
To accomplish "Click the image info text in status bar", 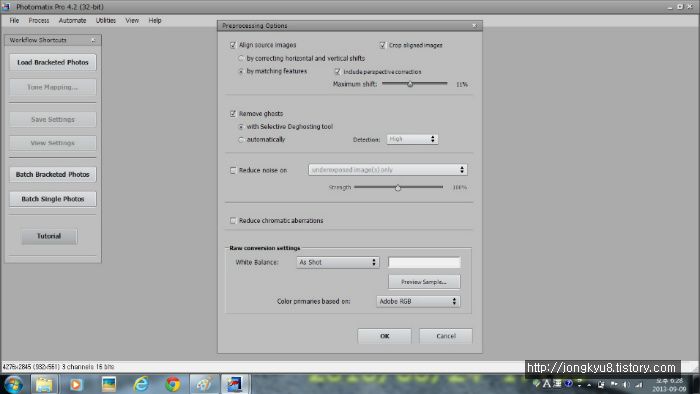I will pos(58,367).
